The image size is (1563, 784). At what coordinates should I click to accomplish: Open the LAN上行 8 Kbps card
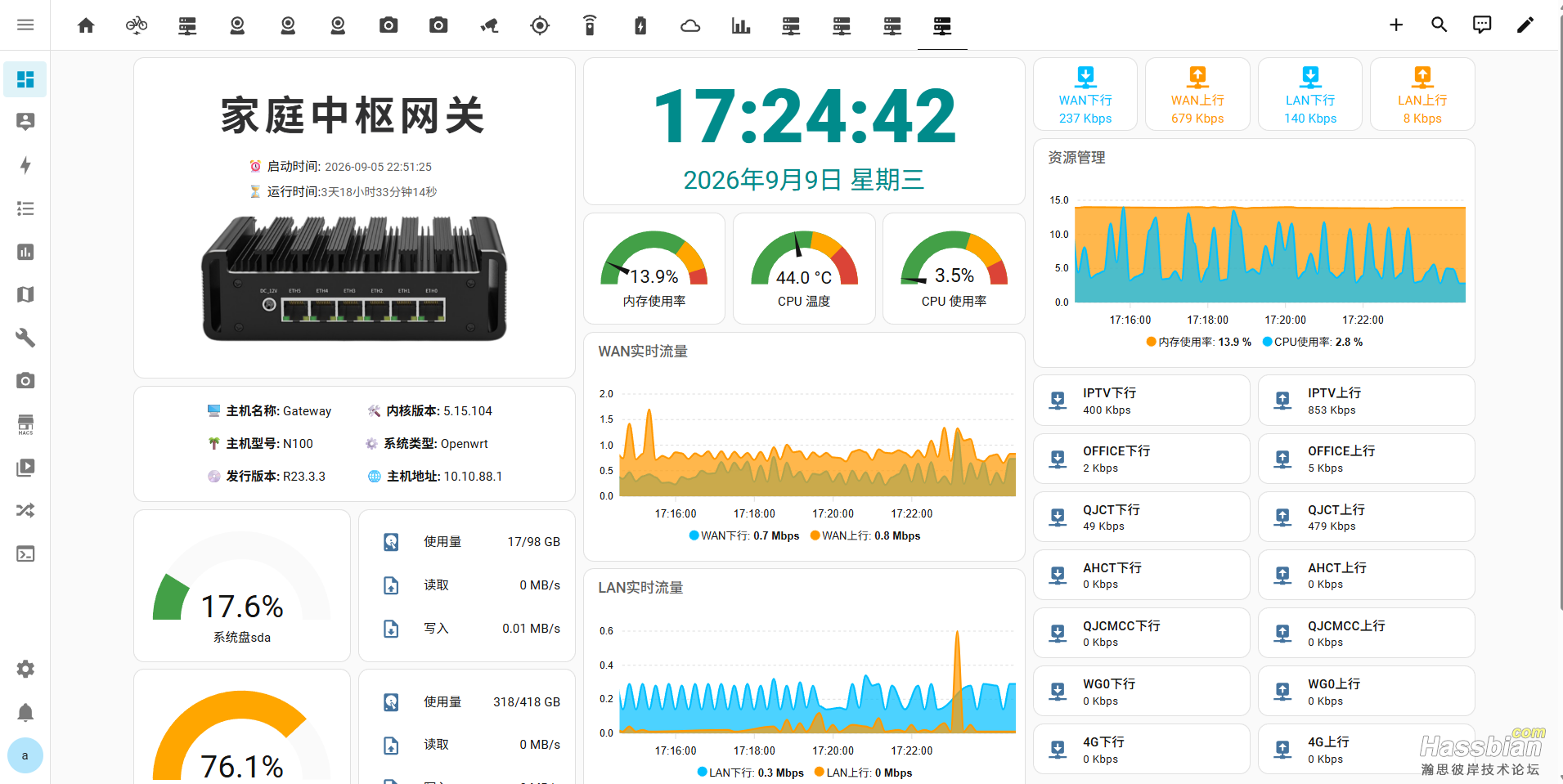pyautogui.click(x=1422, y=94)
